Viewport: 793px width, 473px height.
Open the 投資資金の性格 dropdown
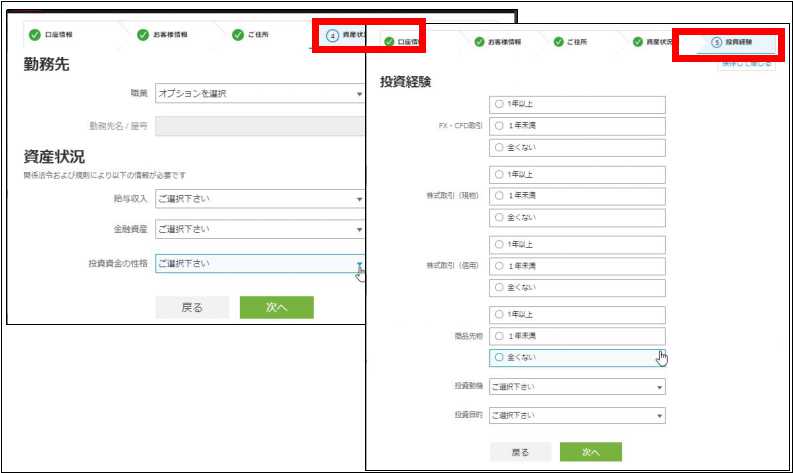tap(260, 263)
